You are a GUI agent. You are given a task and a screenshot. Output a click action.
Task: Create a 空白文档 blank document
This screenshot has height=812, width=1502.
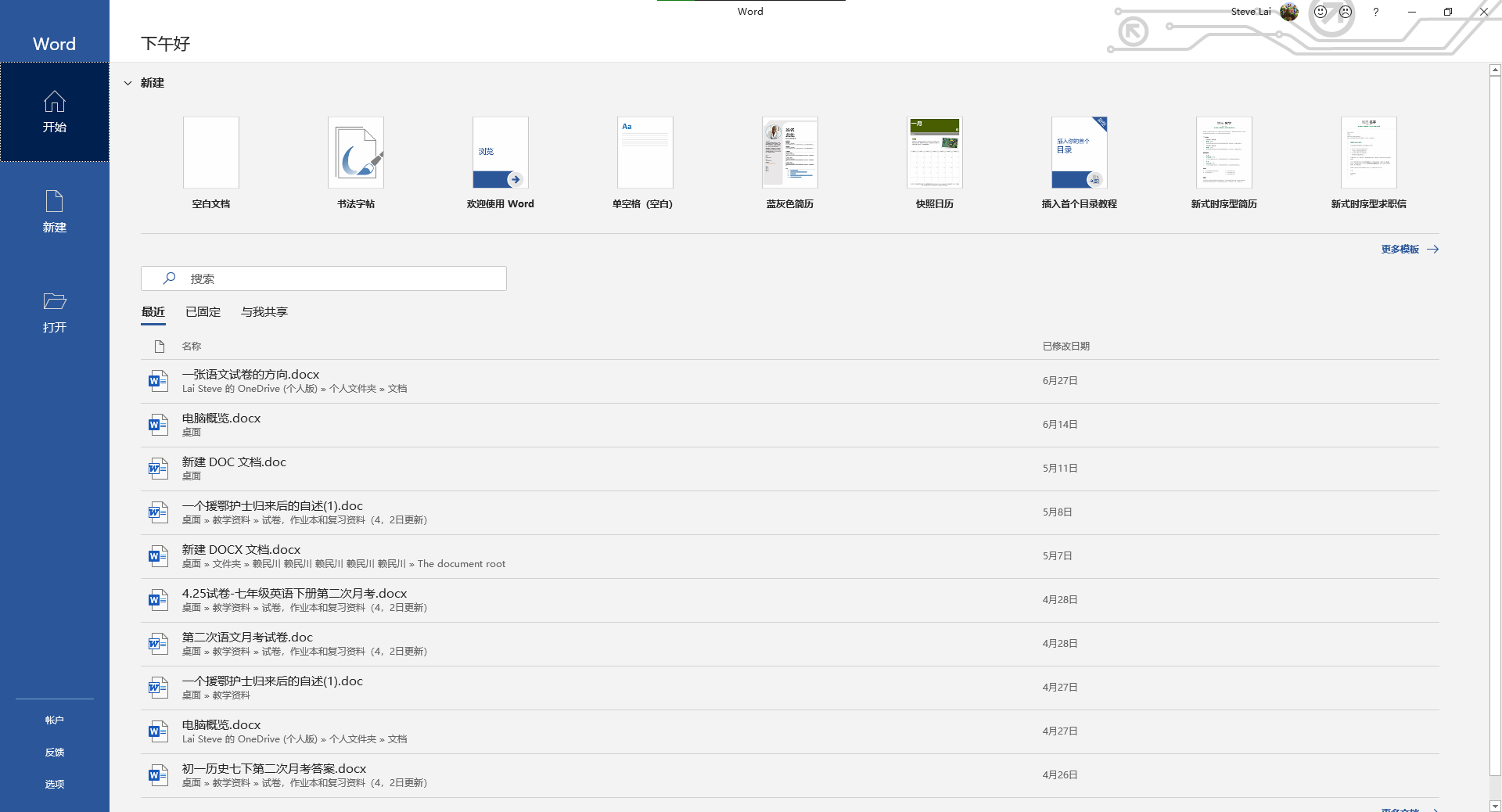click(211, 163)
